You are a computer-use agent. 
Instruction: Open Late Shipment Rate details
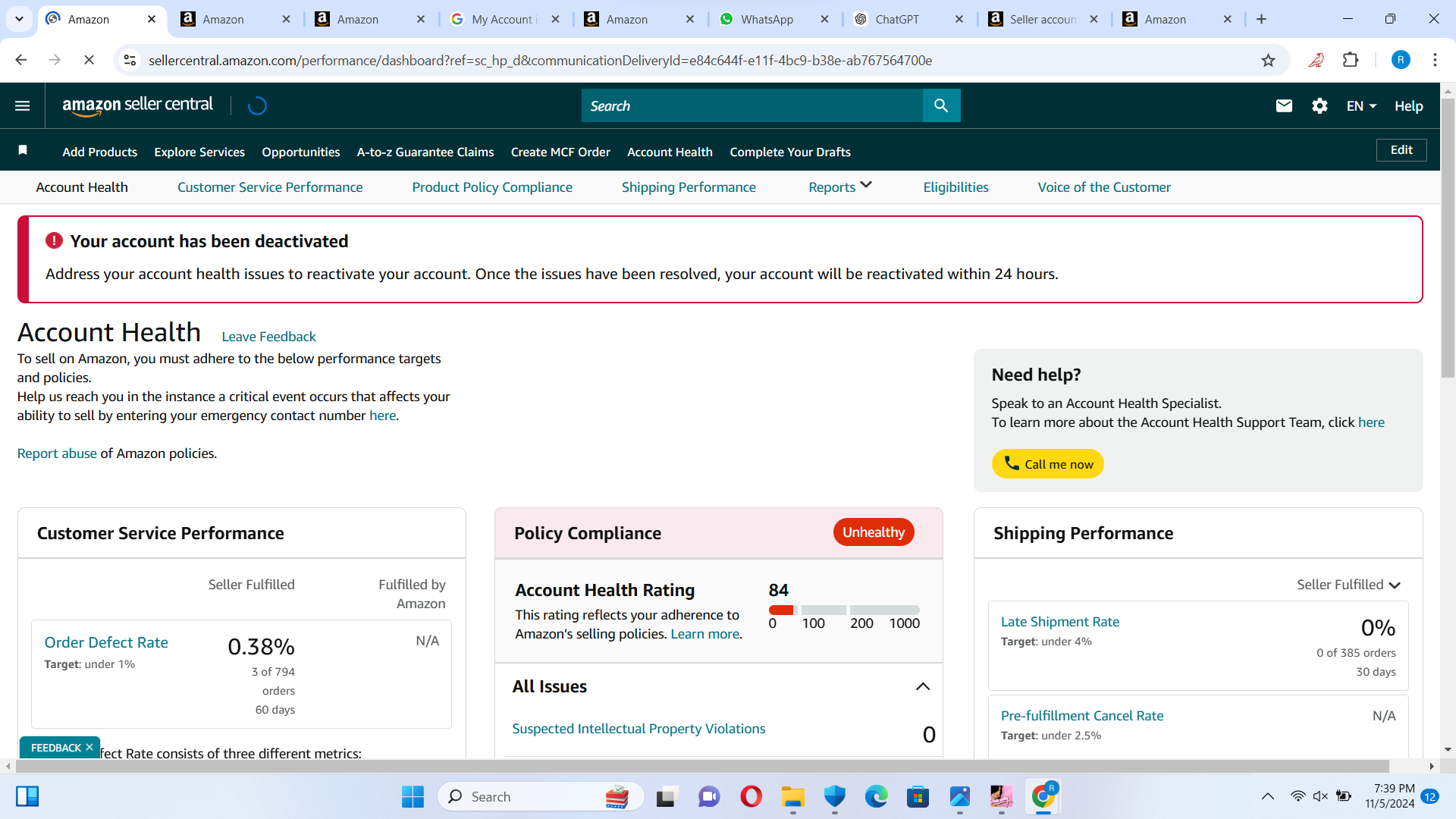point(1060,621)
